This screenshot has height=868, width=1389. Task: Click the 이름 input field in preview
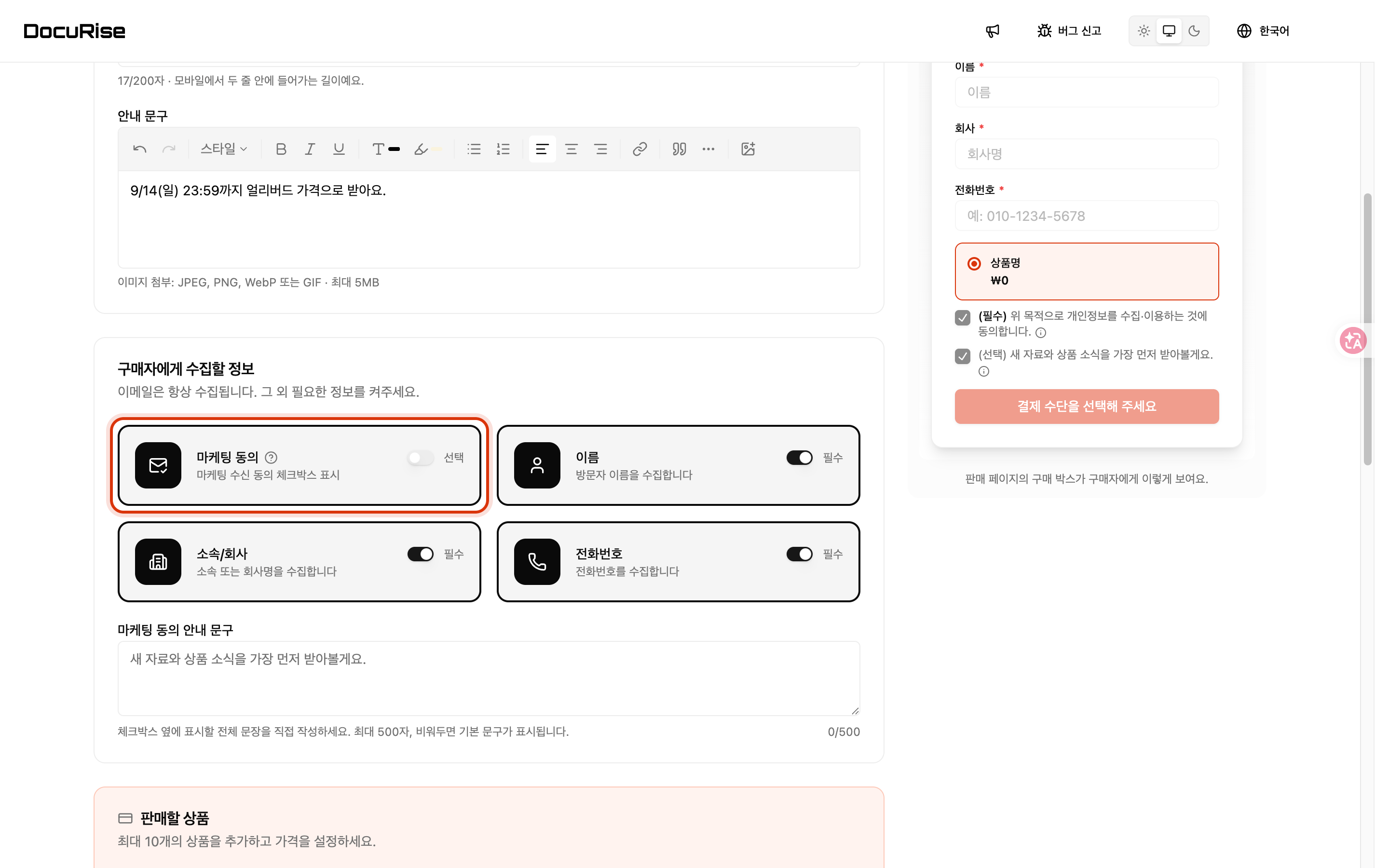pos(1087,92)
